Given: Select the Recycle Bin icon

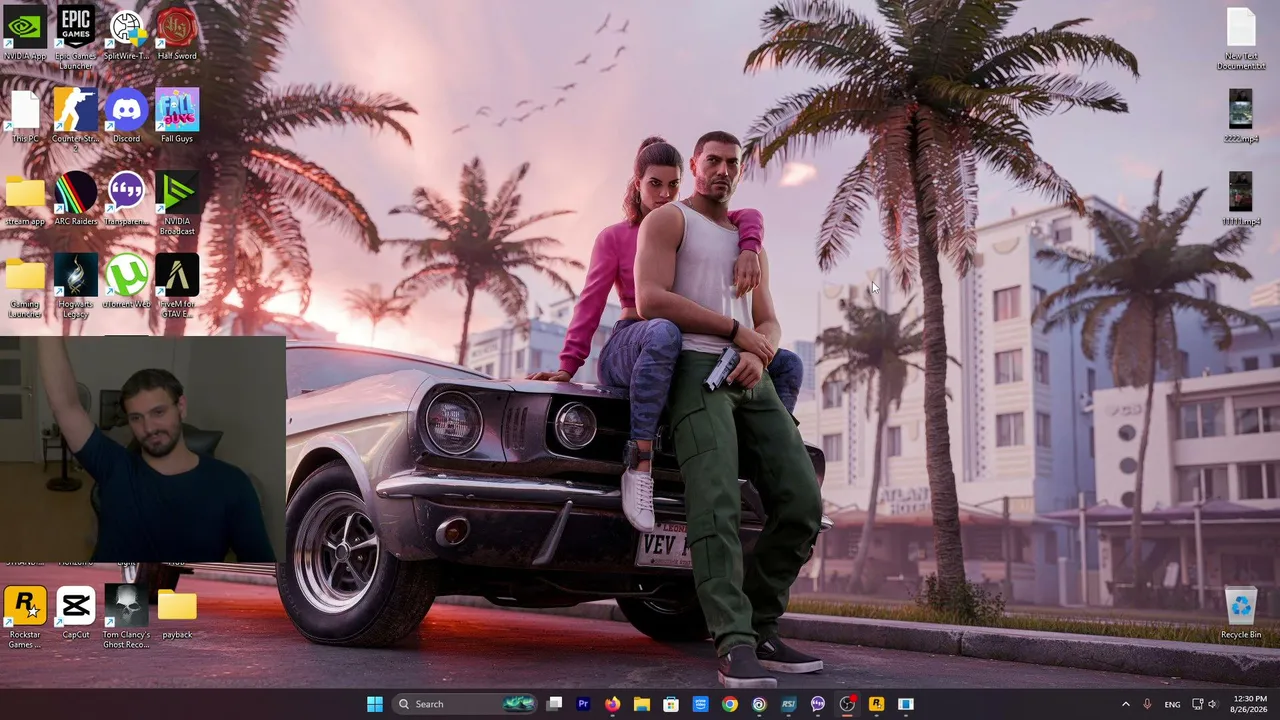Looking at the screenshot, I should pyautogui.click(x=1241, y=614).
